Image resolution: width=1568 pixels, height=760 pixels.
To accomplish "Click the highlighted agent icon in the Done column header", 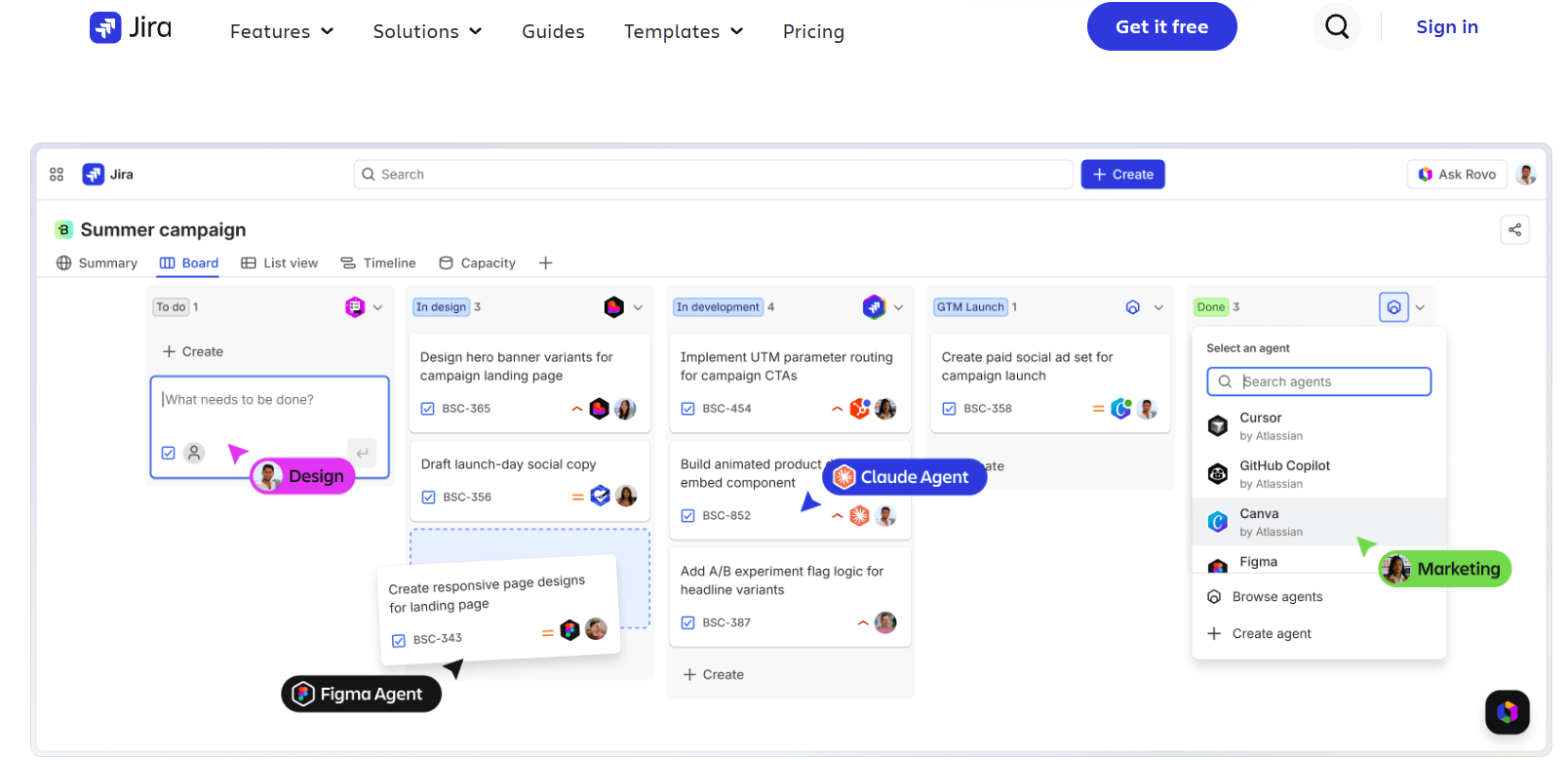I will pos(1394,307).
